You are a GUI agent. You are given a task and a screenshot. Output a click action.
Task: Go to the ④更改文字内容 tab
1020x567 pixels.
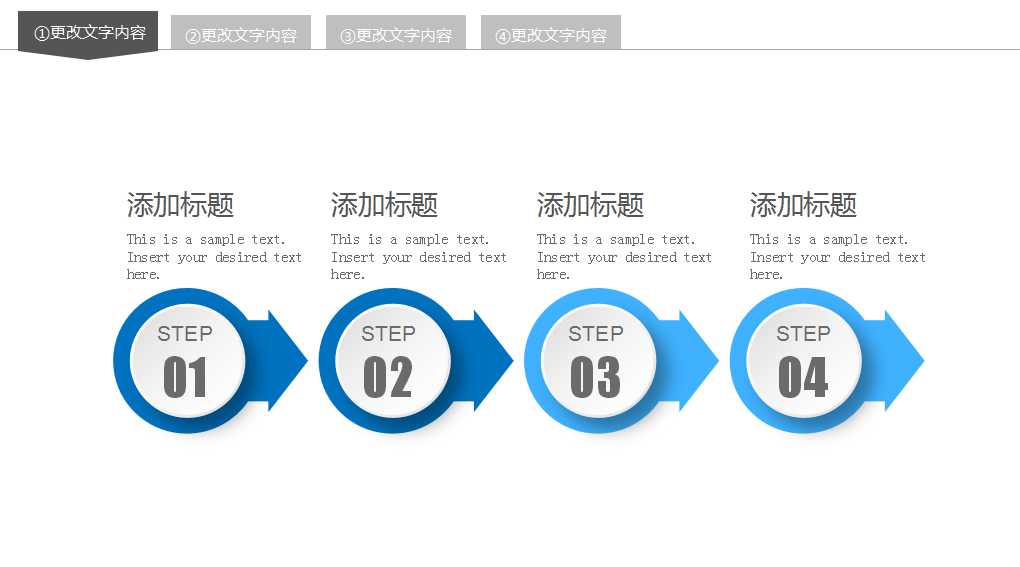(551, 35)
